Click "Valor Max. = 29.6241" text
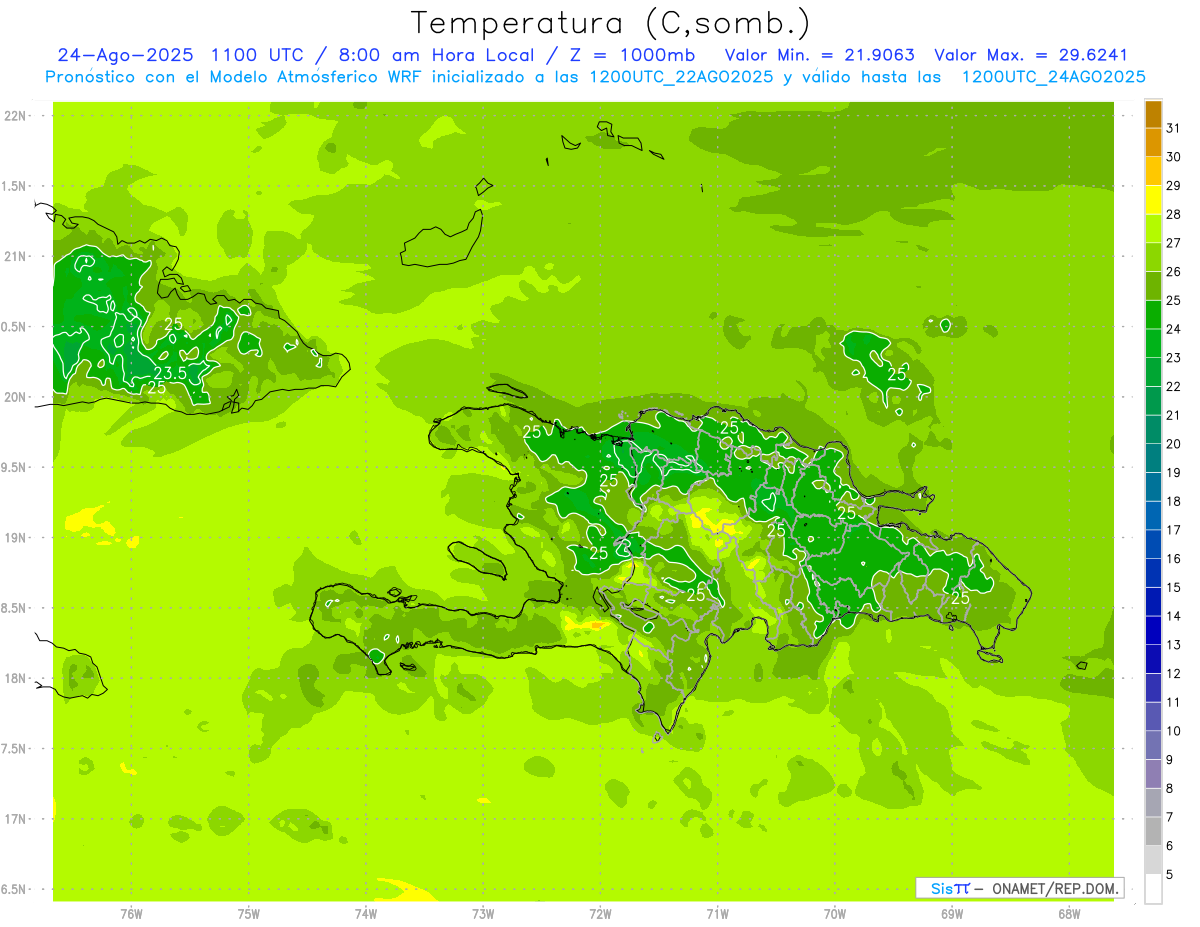 [1030, 55]
